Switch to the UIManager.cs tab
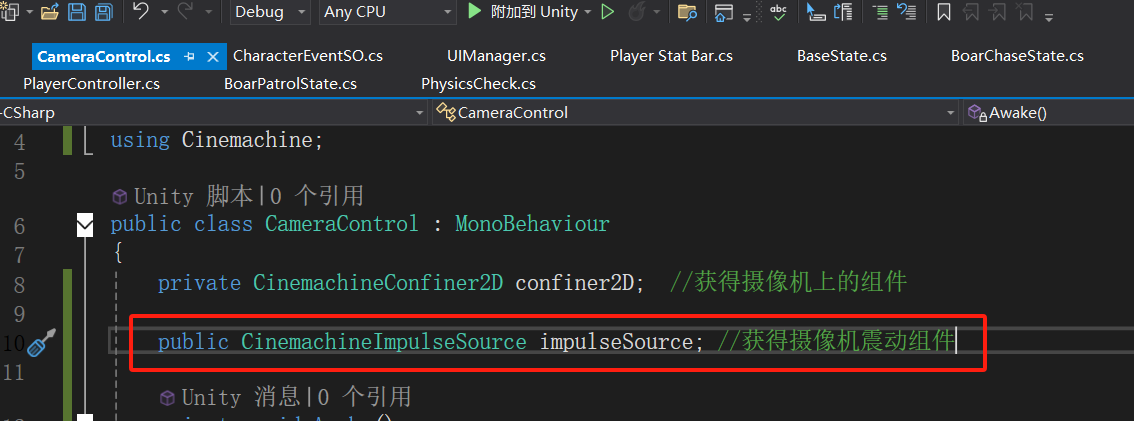1134x421 pixels. coord(496,56)
